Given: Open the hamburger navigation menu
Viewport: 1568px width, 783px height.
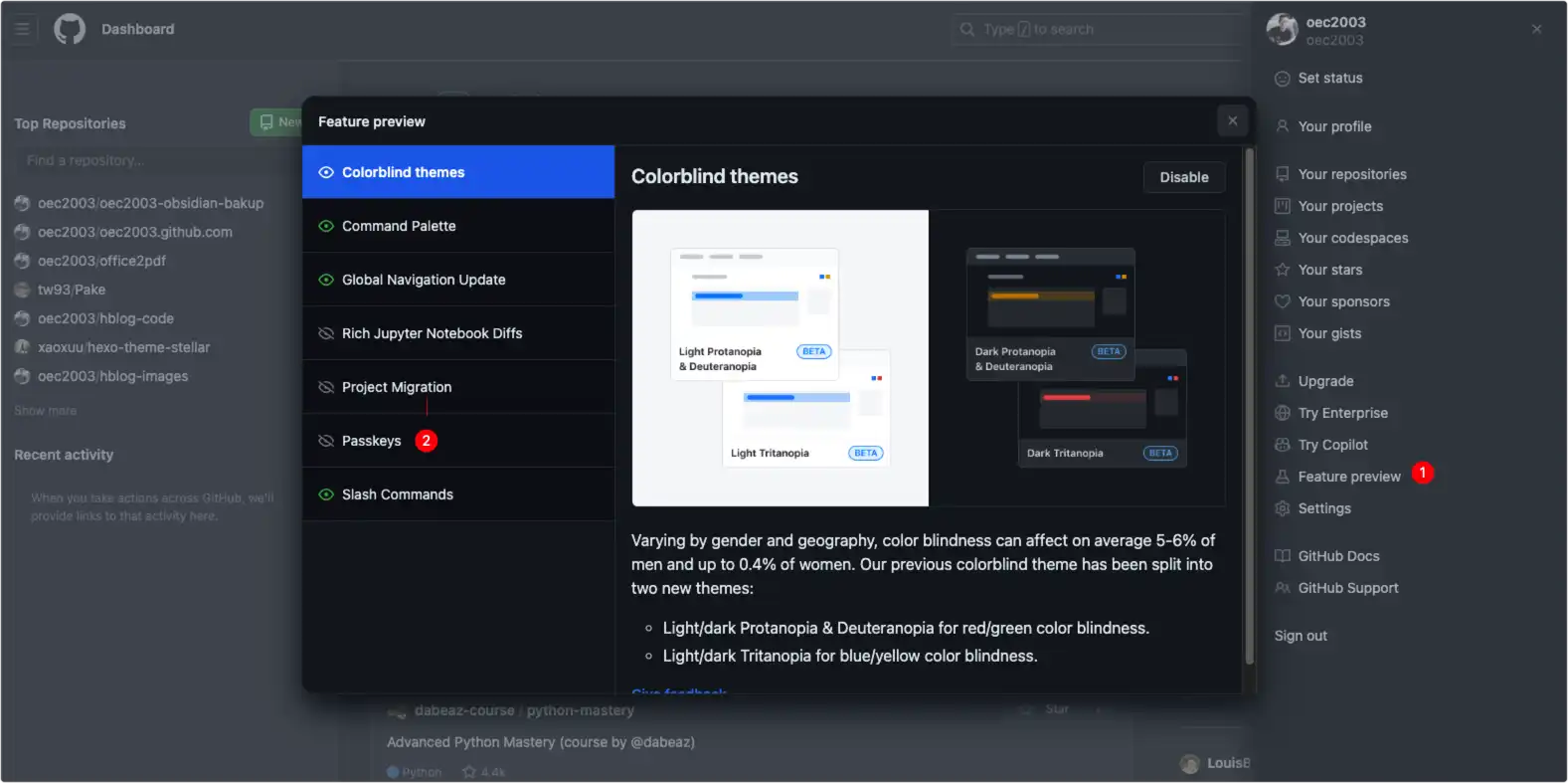Looking at the screenshot, I should 22,29.
